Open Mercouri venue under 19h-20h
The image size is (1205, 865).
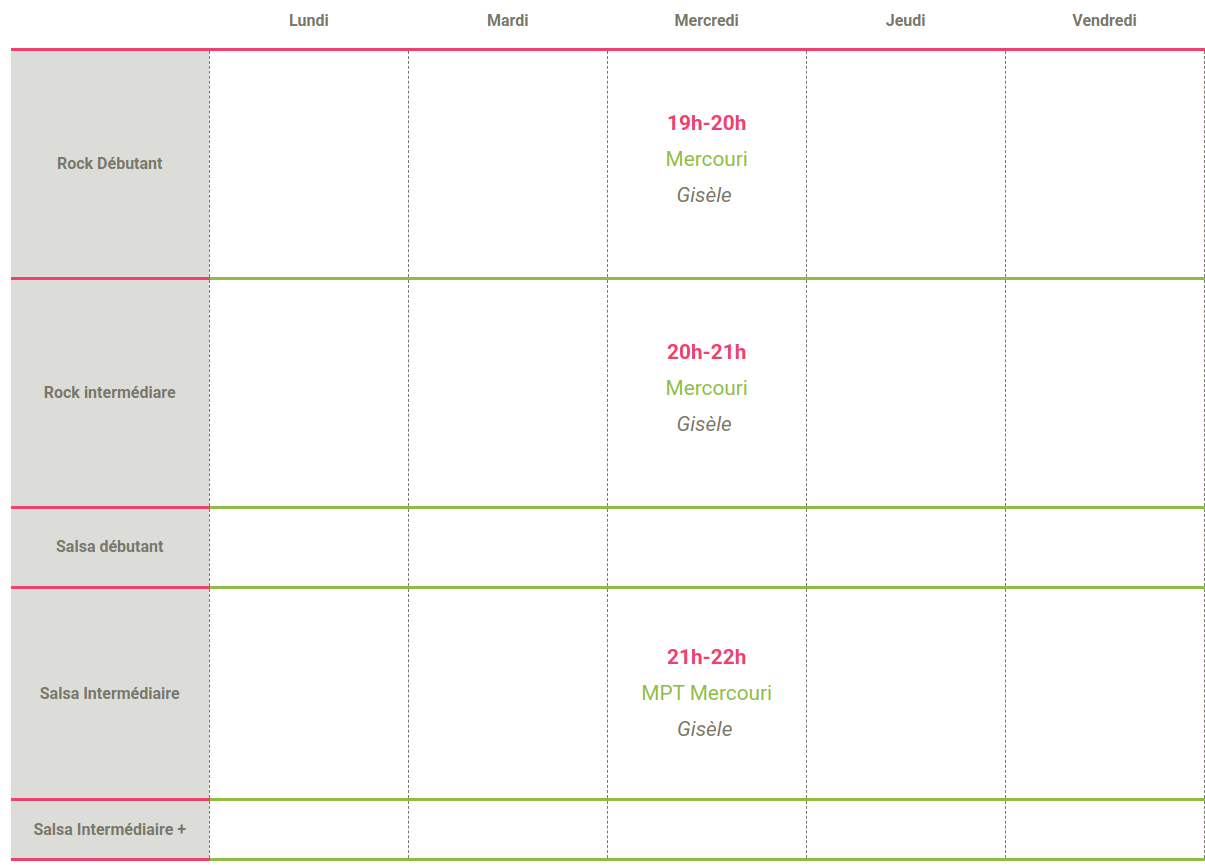[x=707, y=159]
